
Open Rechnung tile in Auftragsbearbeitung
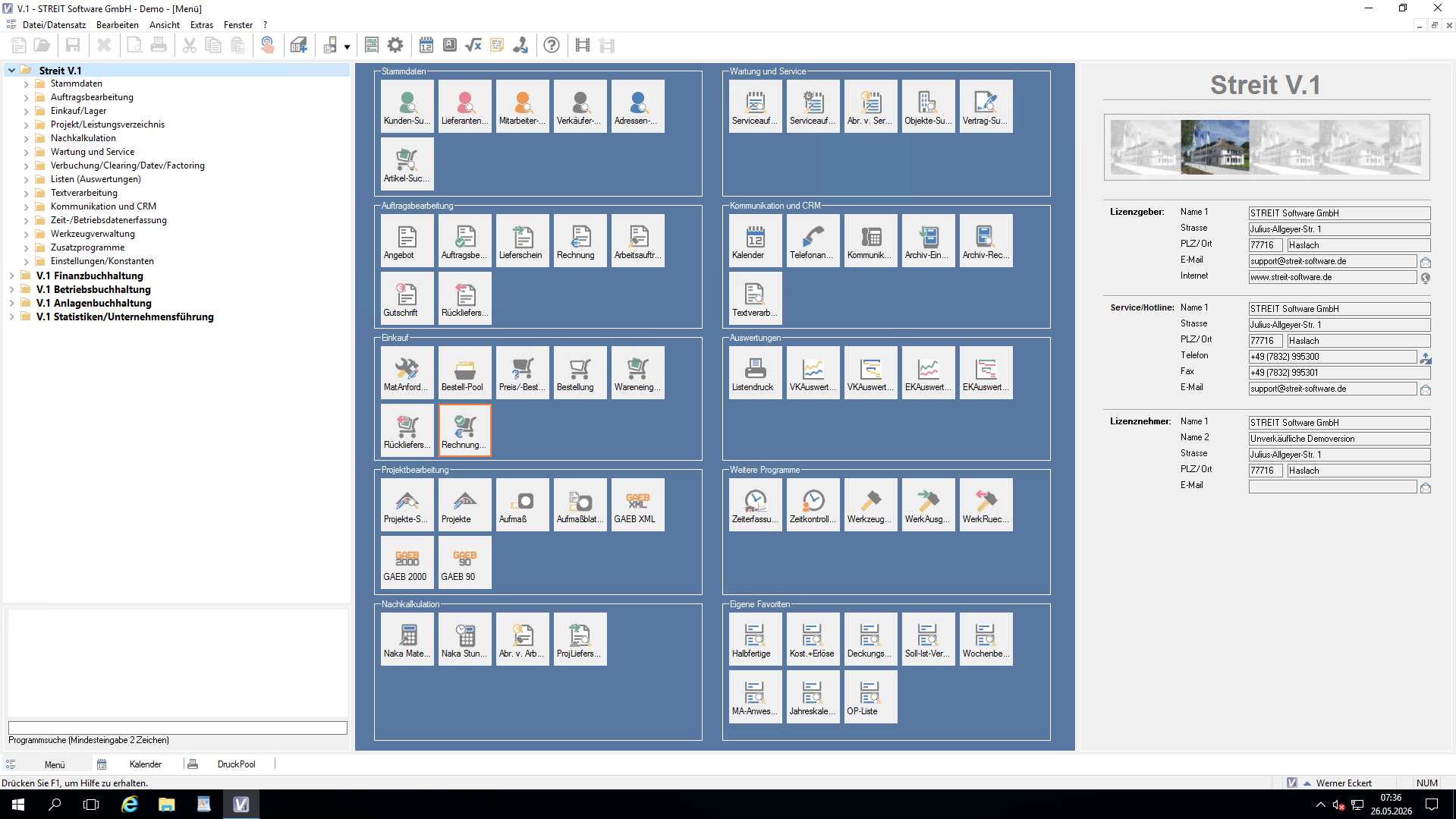(x=580, y=241)
